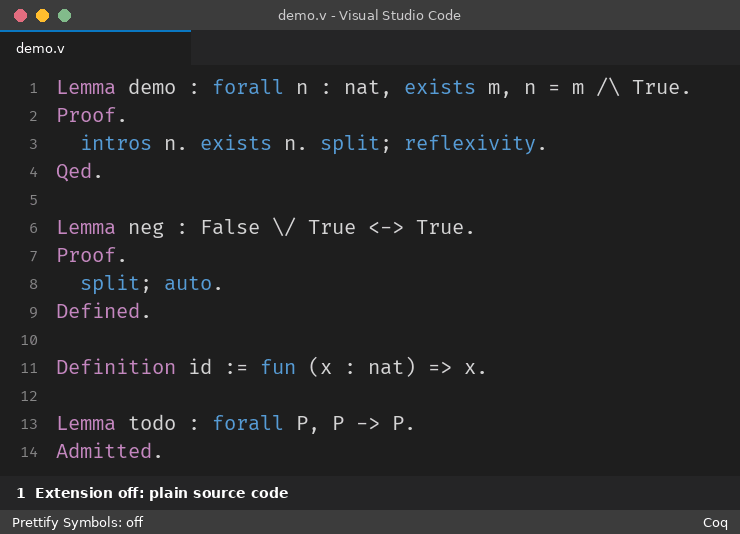Image resolution: width=740 pixels, height=534 pixels.
Task: Click the lemma name 'todo' on line 13
Action: tap(152, 424)
